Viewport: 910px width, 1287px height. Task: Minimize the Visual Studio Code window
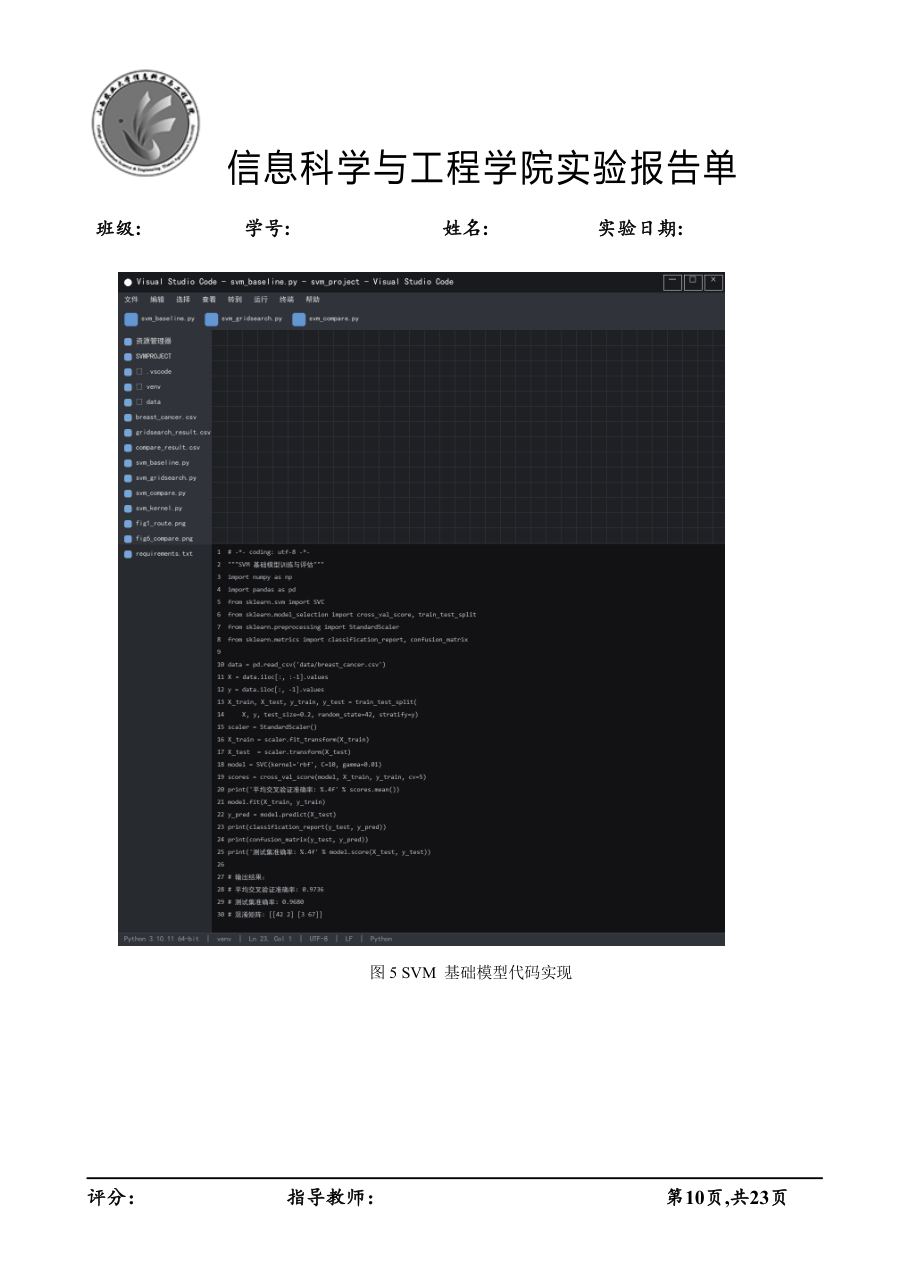(x=673, y=282)
